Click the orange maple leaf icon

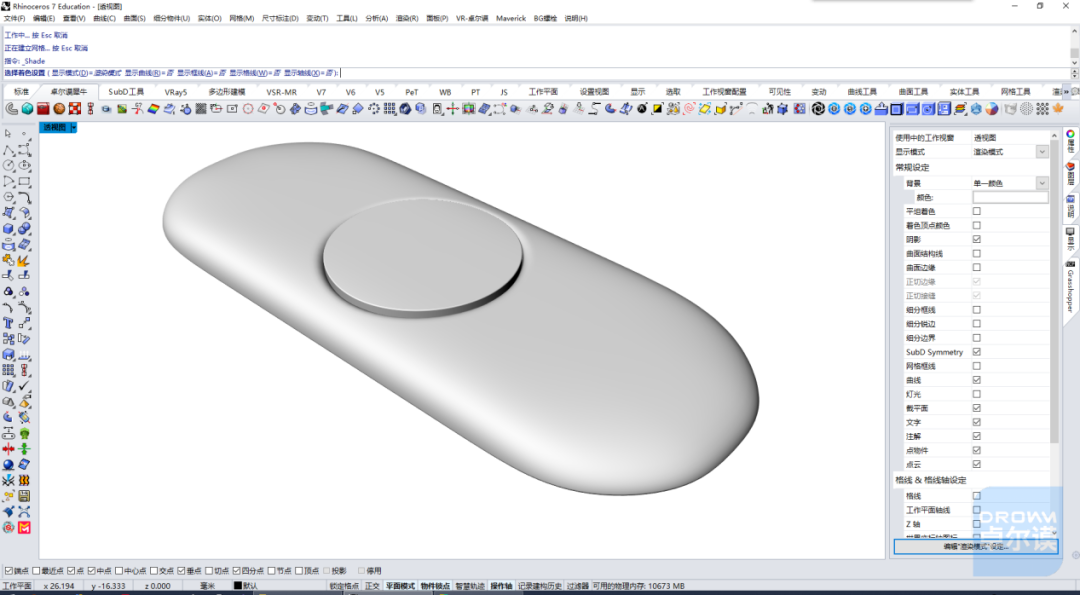[1058, 109]
